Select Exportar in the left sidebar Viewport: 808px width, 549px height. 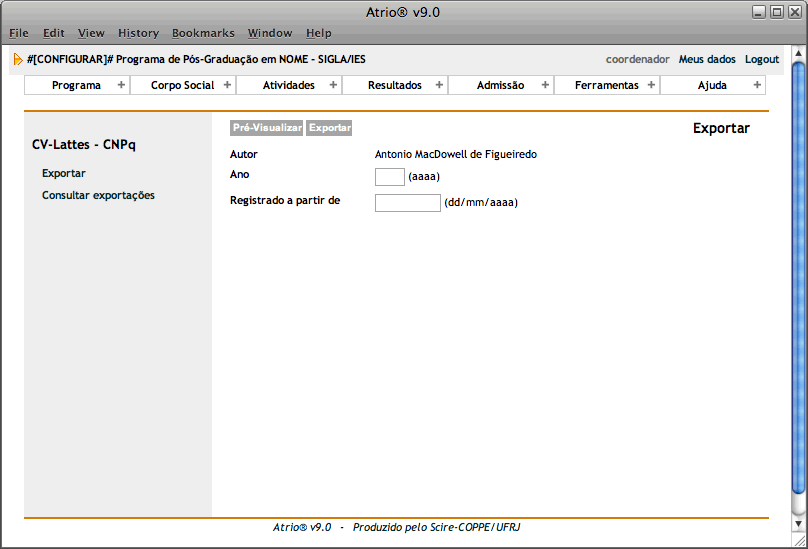[64, 174]
